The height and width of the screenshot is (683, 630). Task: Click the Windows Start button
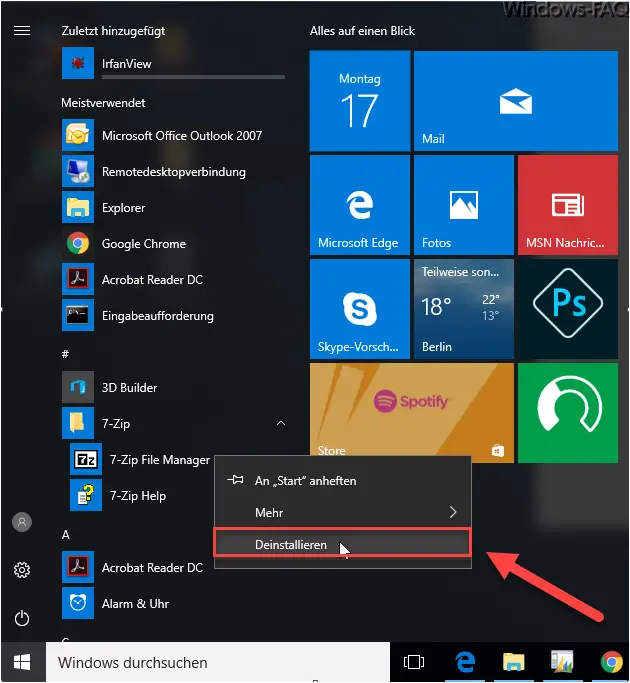[x=22, y=662]
